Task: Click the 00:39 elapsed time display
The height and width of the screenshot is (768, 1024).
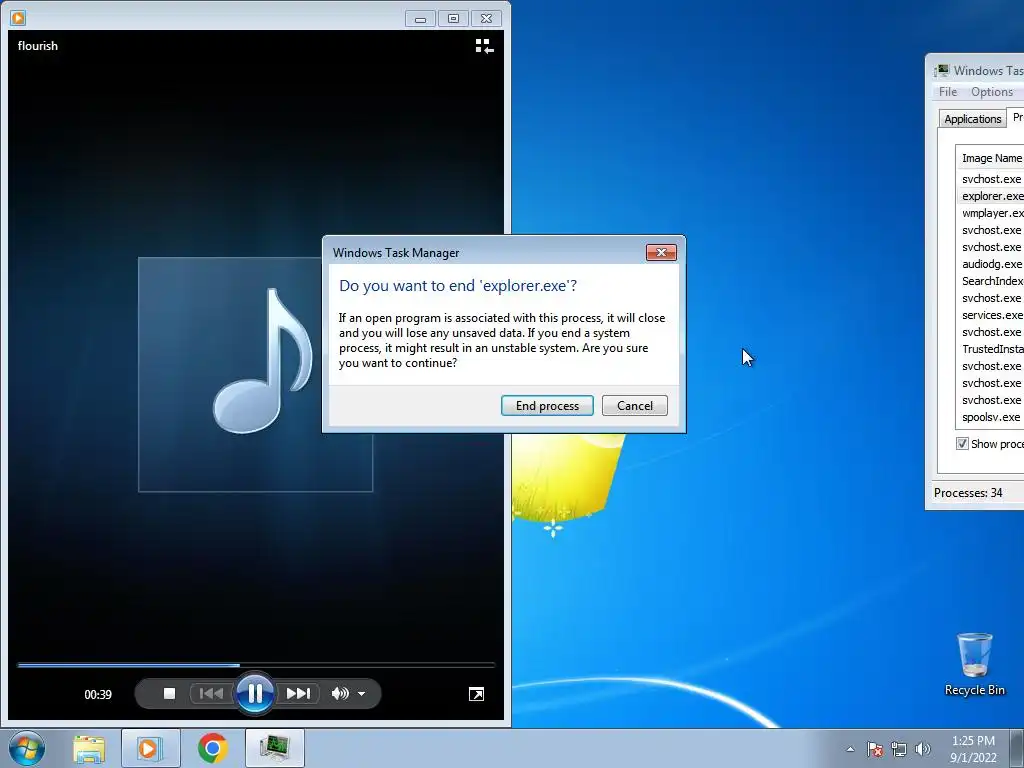Action: [x=98, y=694]
